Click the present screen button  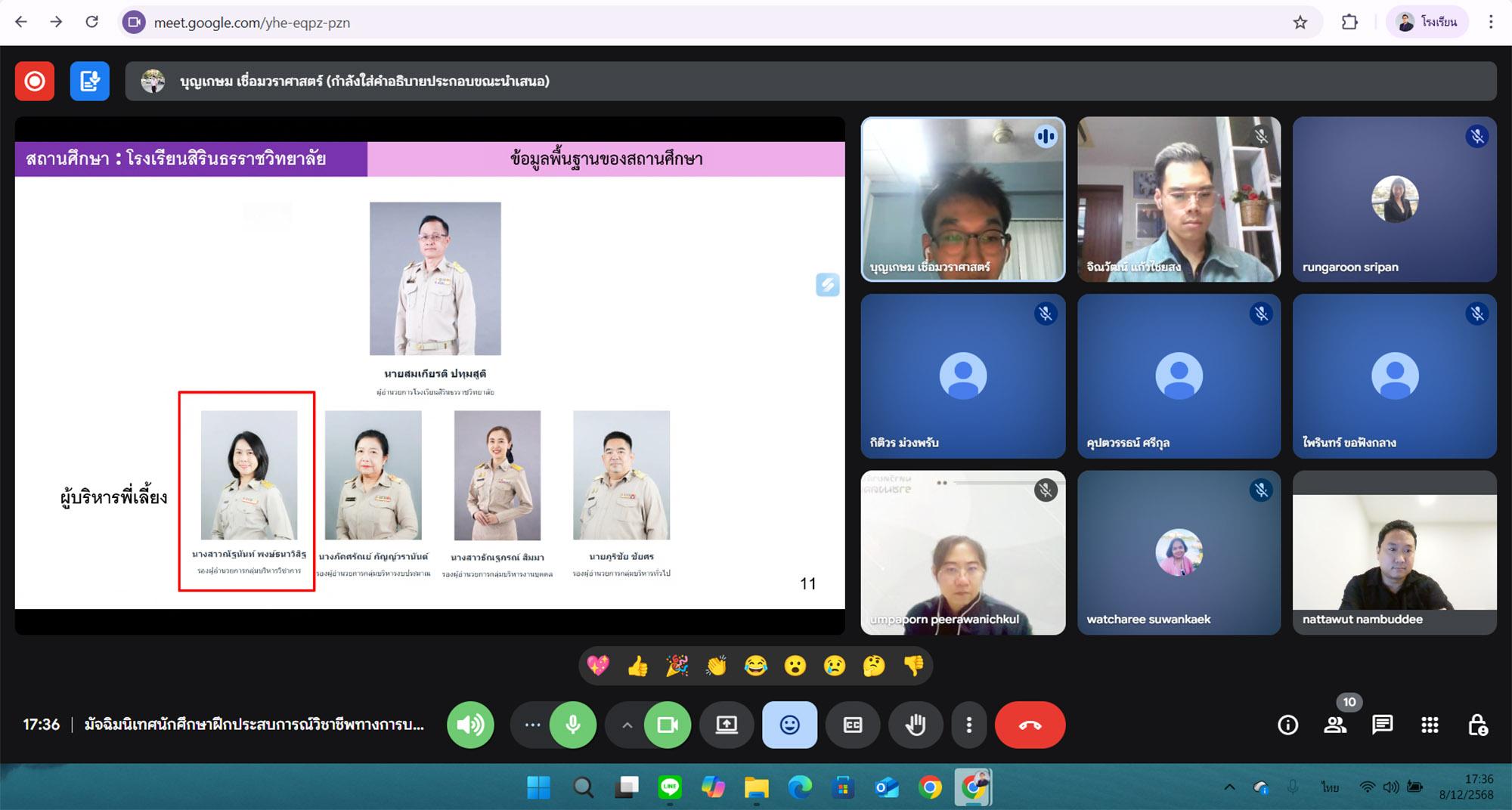point(727,725)
